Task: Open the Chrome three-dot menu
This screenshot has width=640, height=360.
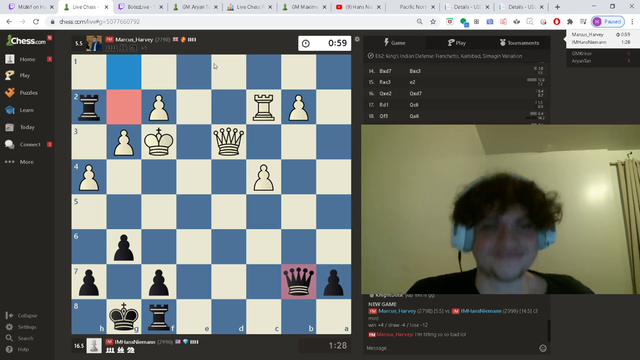Action: pyautogui.click(x=632, y=22)
